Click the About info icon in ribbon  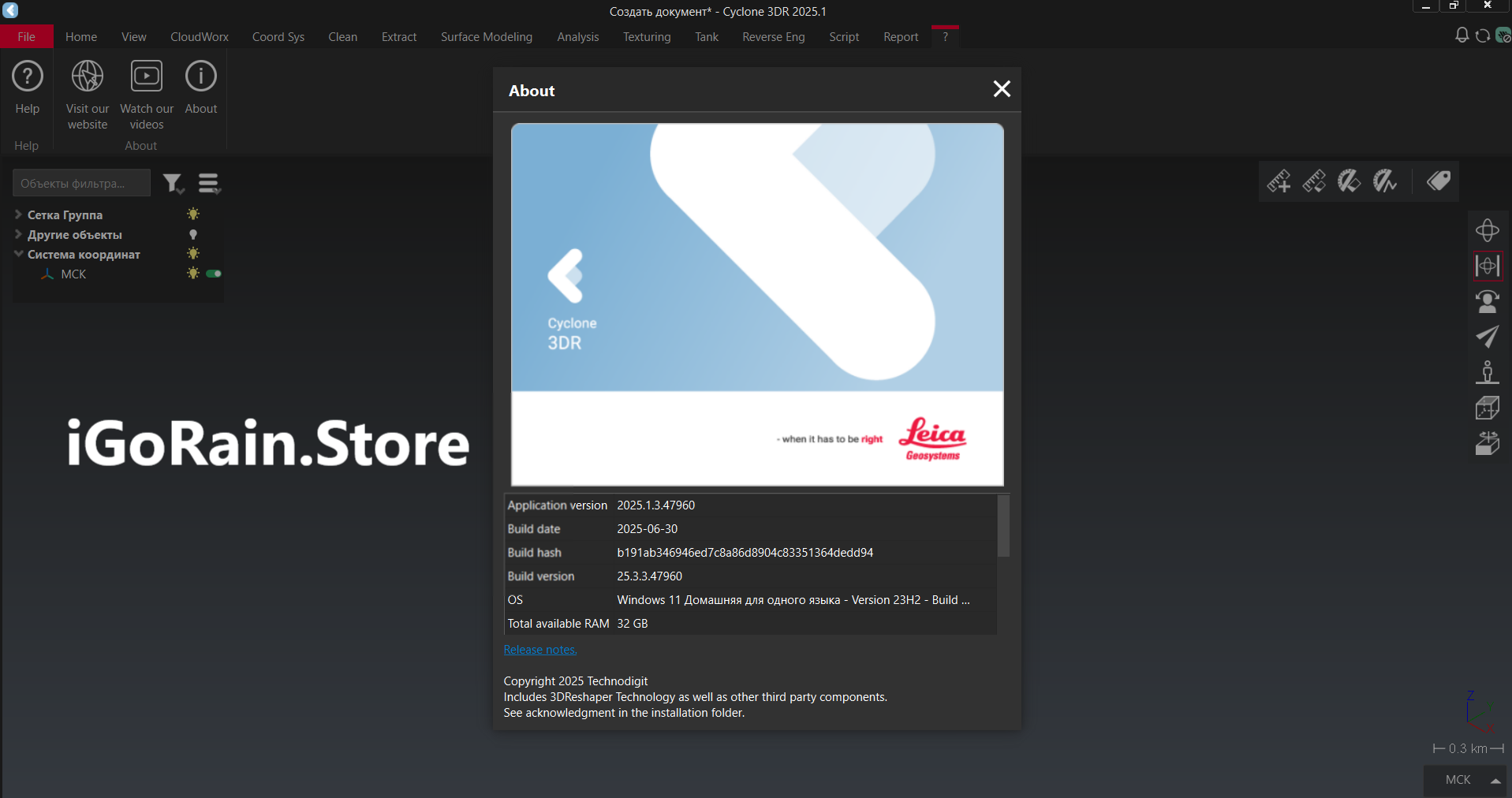coord(200,77)
